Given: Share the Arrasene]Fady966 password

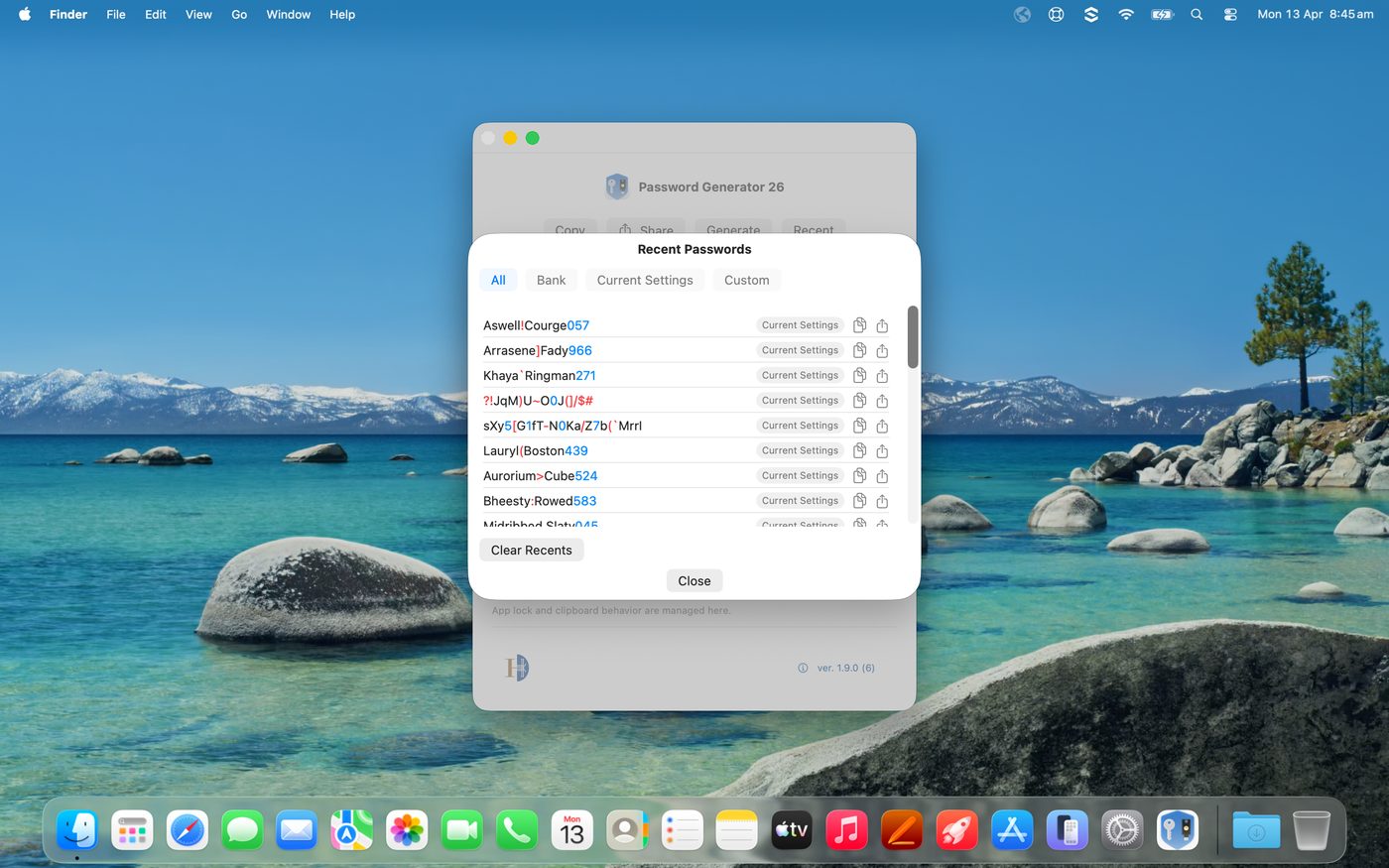Looking at the screenshot, I should pos(882,350).
